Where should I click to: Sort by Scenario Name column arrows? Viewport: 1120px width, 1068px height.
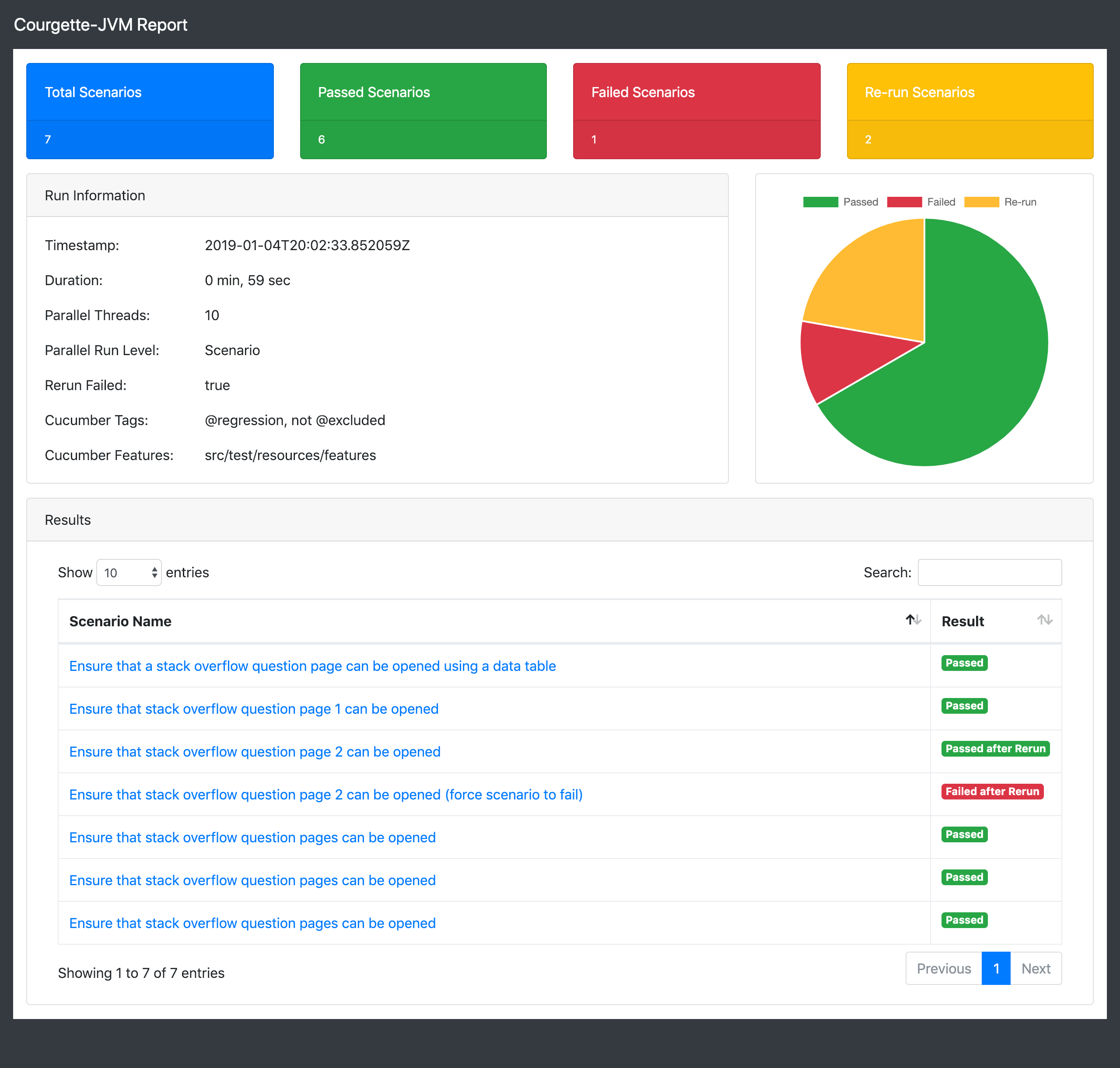coord(913,620)
